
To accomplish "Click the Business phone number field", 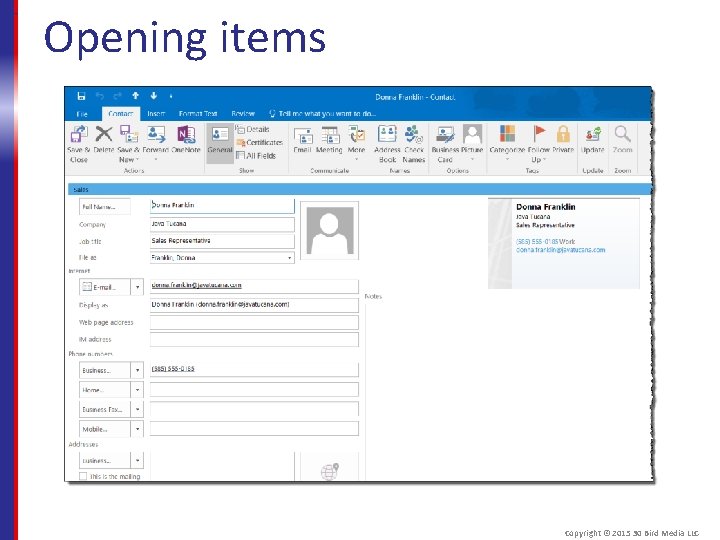I will tap(254, 369).
